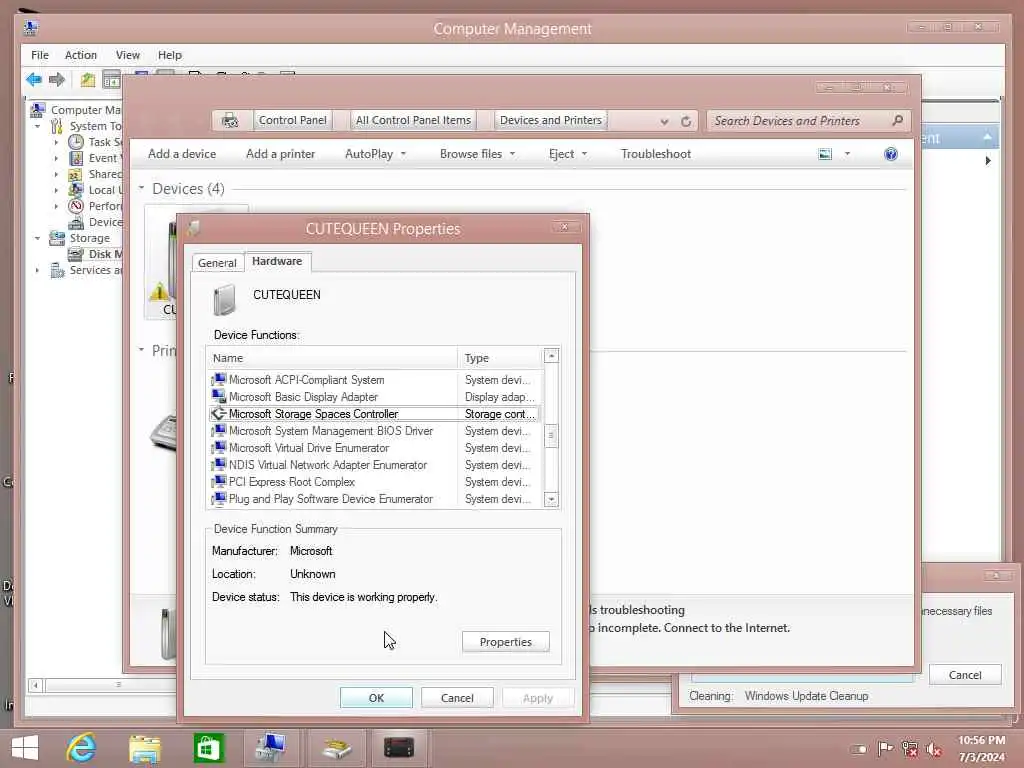The height and width of the screenshot is (768, 1024).
Task: Click the Computer Management taskbar icon
Action: pyautogui.click(x=271, y=748)
